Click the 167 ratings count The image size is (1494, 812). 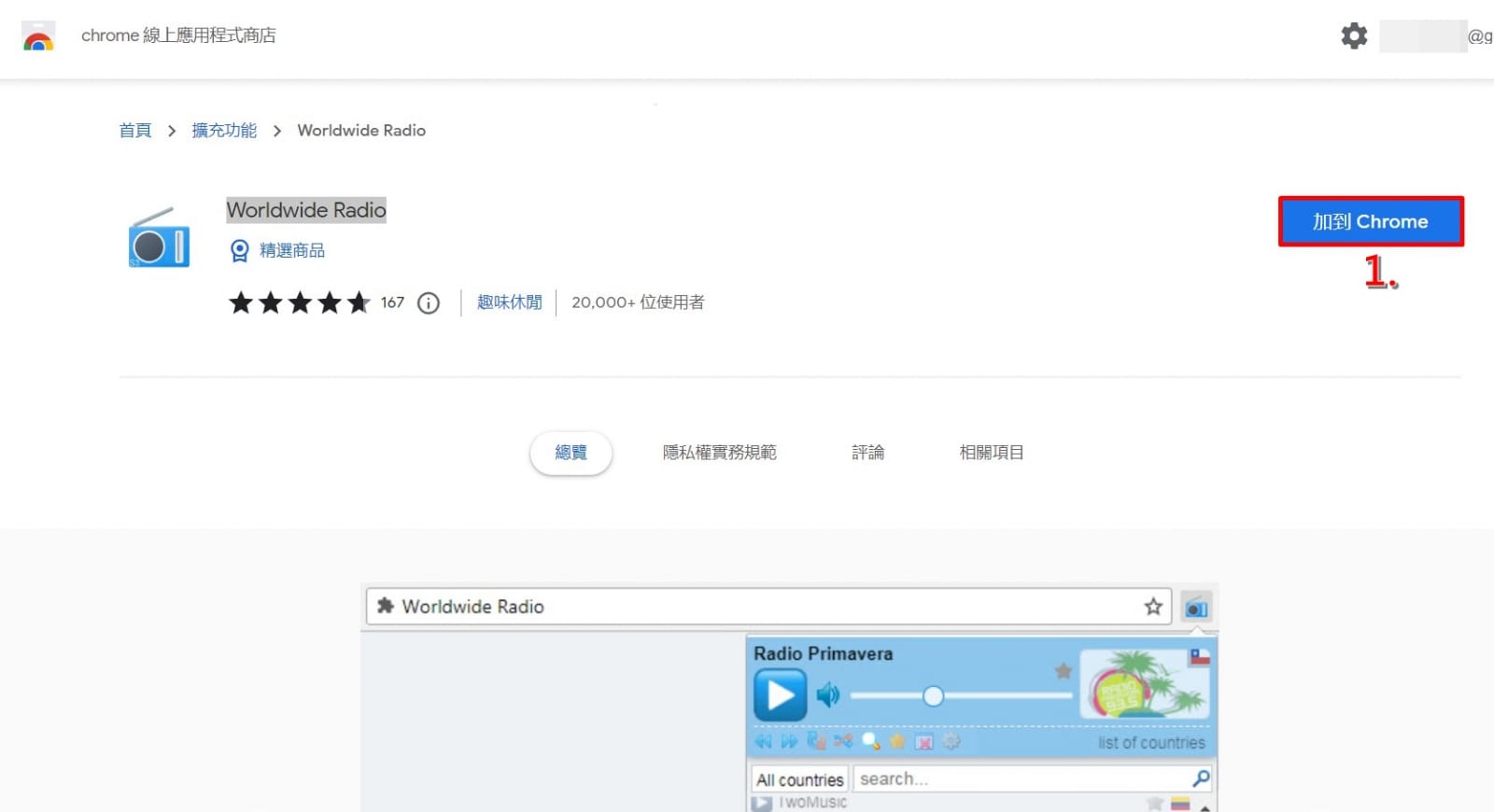click(392, 302)
